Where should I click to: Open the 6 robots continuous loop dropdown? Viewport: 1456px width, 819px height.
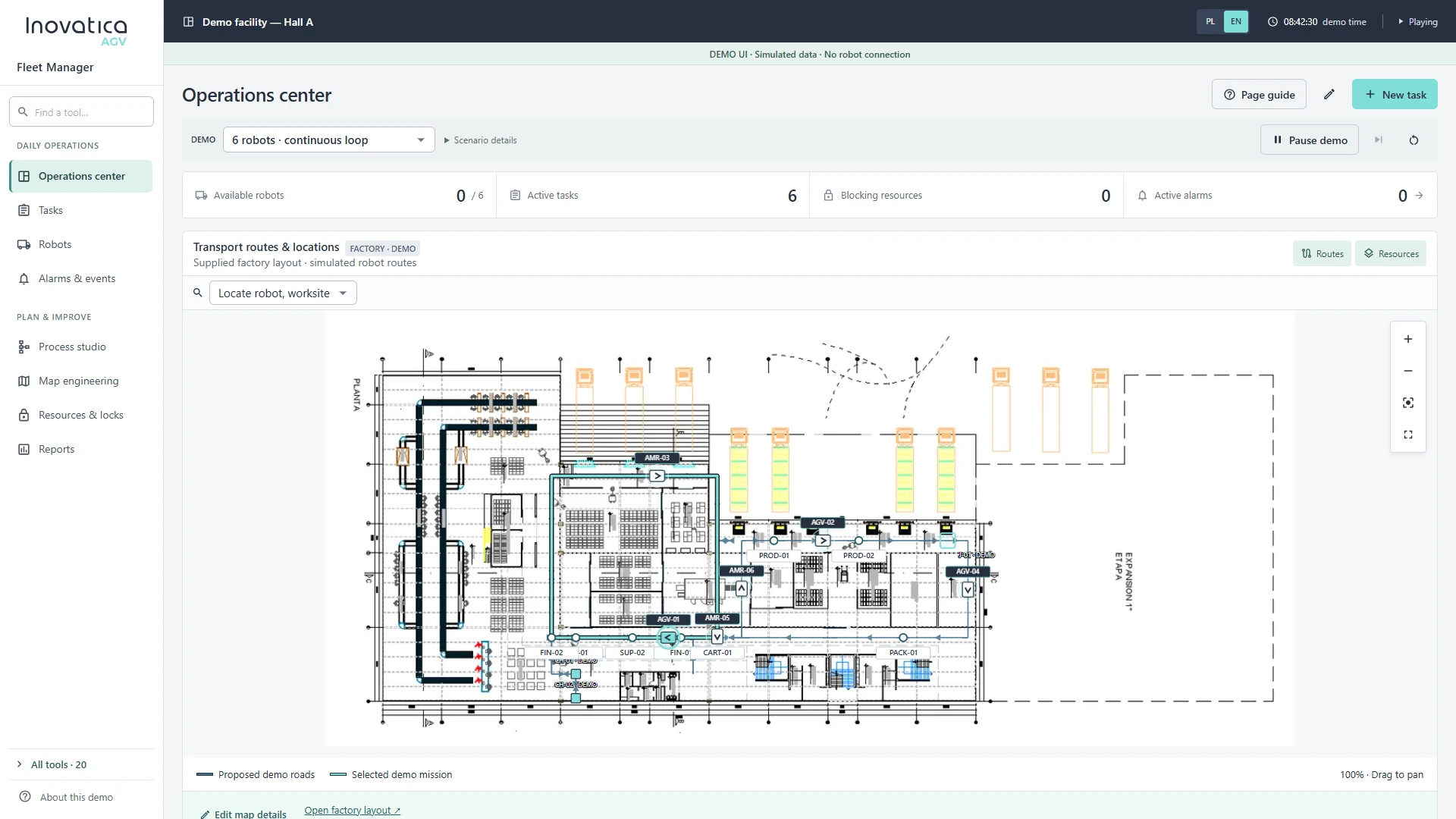pos(328,140)
